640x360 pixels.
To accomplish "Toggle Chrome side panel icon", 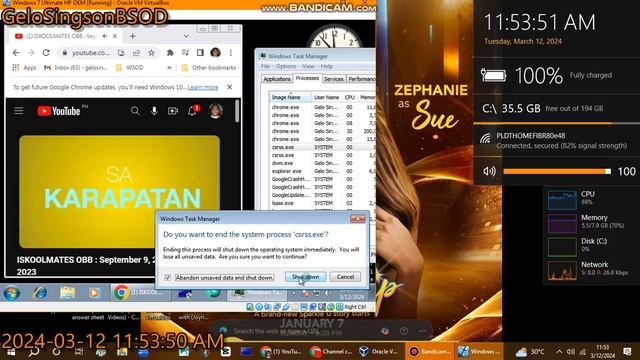I will (x=200, y=53).
